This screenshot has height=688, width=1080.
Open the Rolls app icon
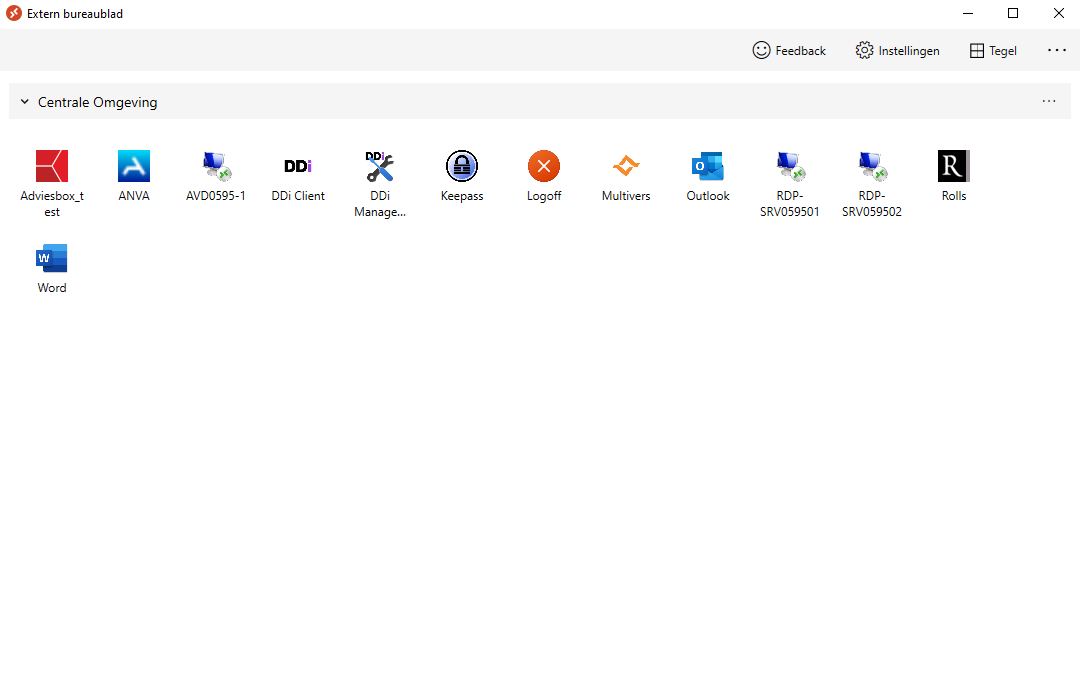point(953,166)
